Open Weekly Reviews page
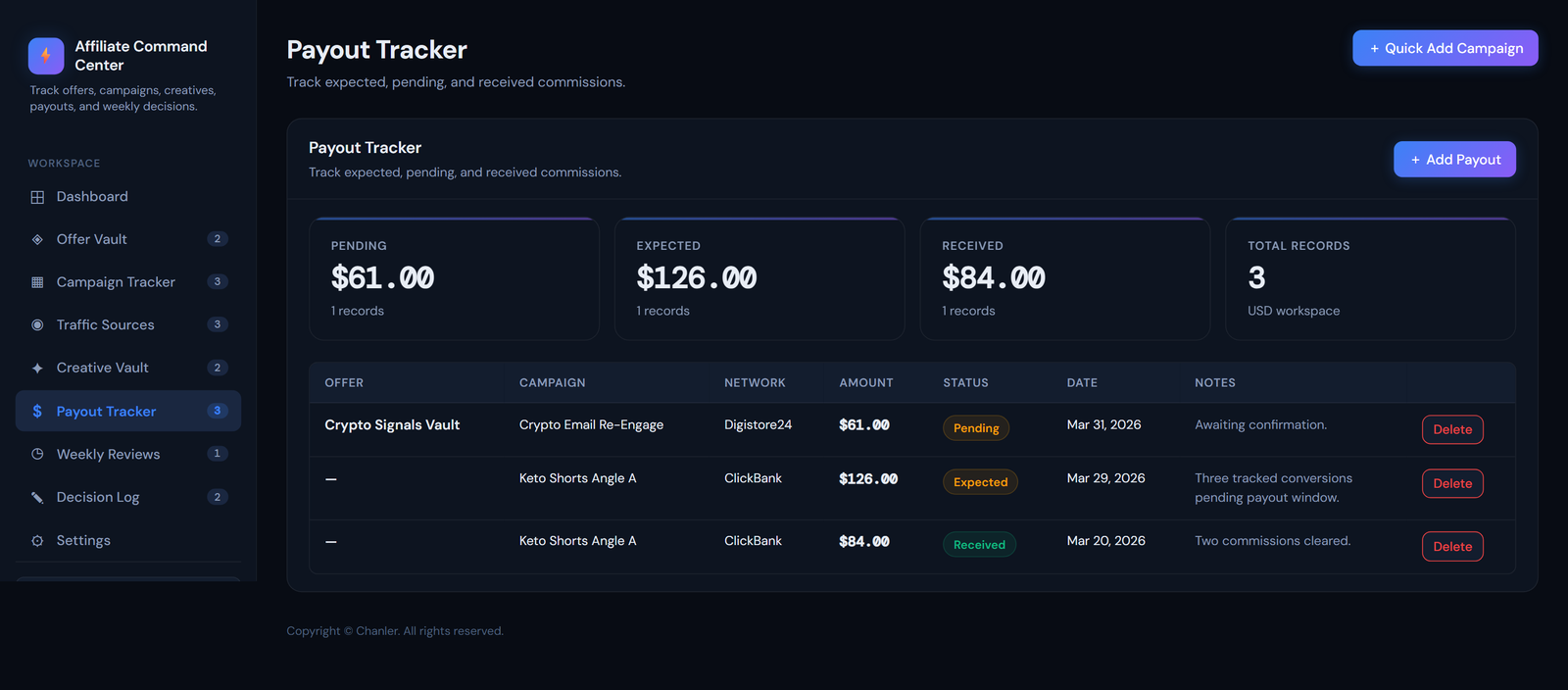Viewport: 1568px width, 690px height. (128, 454)
